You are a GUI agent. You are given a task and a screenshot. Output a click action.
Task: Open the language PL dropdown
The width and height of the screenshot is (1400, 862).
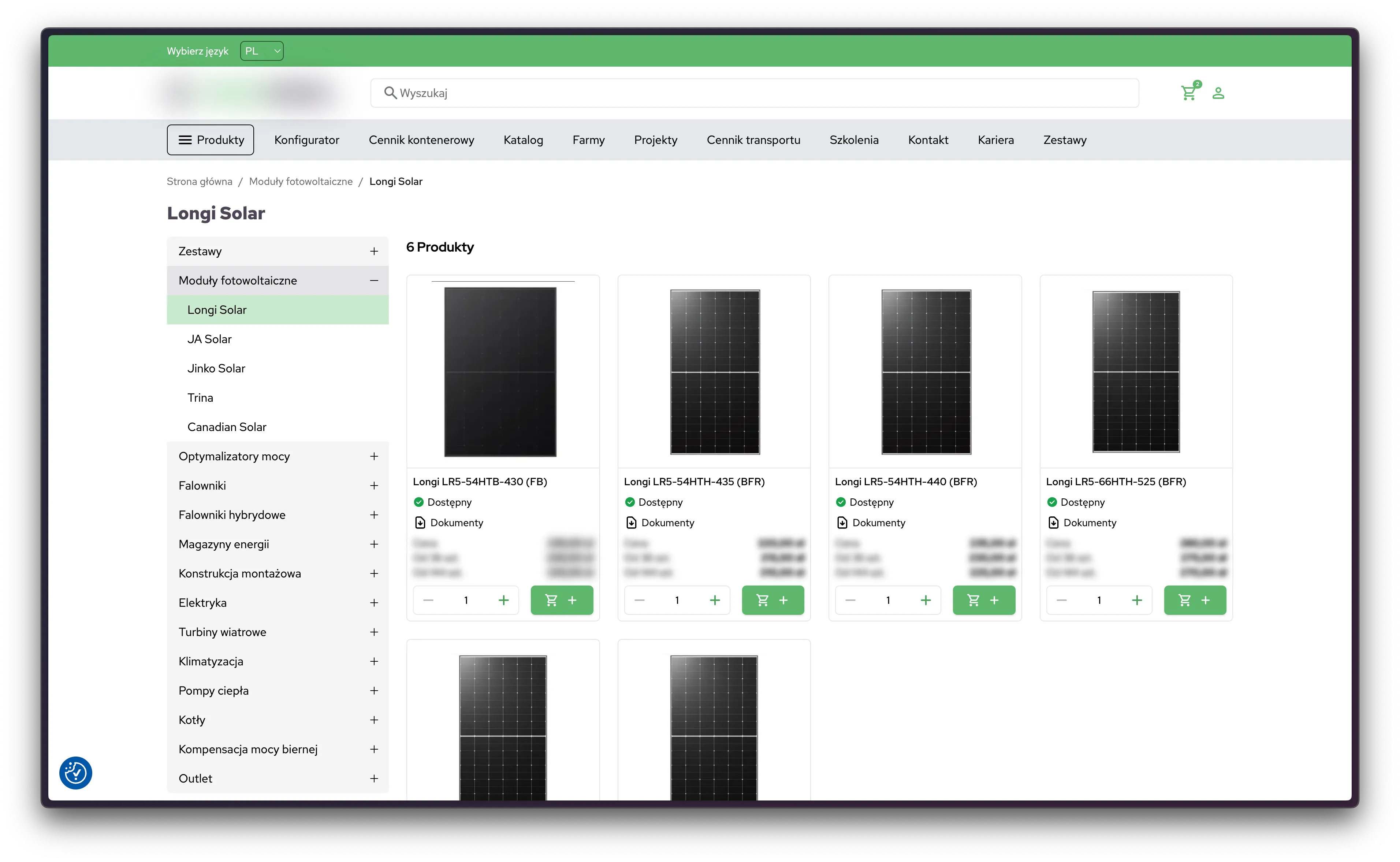(261, 51)
